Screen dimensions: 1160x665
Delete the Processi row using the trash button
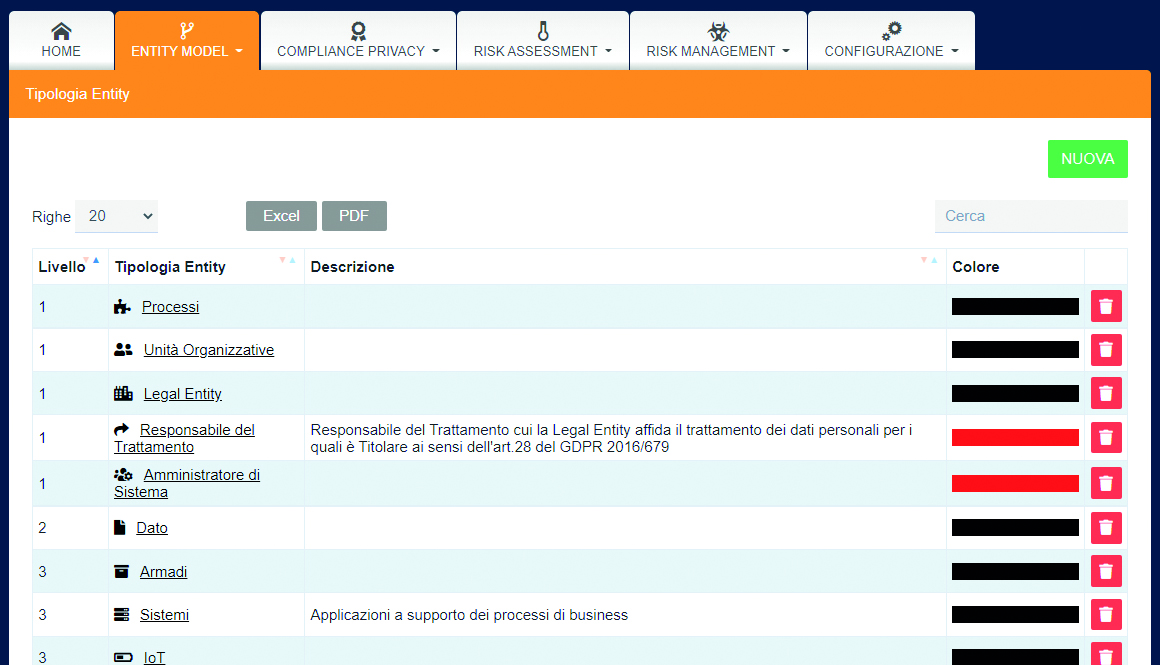click(x=1105, y=306)
